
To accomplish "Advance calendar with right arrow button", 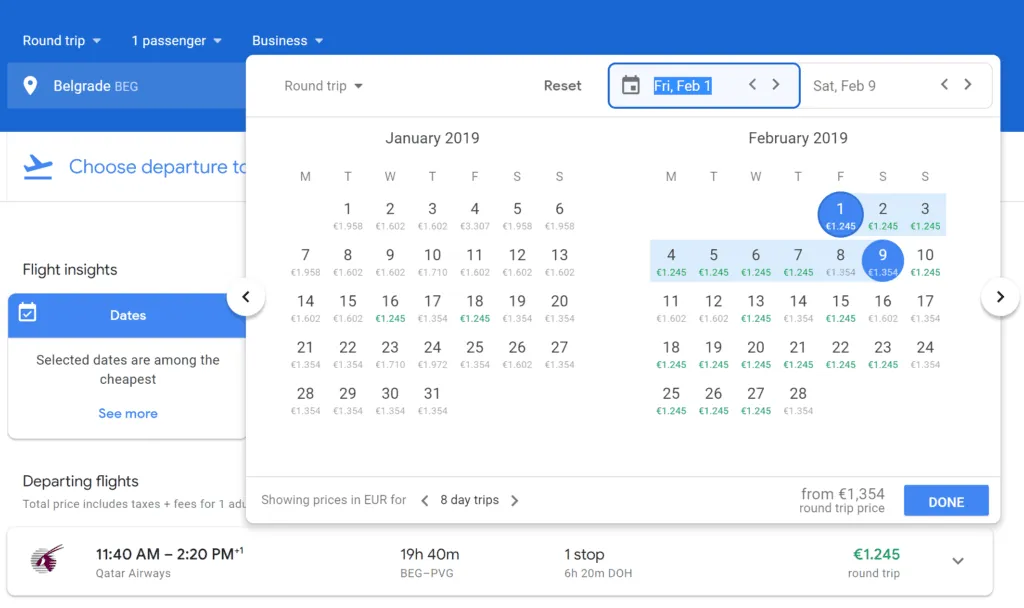I will click(999, 297).
